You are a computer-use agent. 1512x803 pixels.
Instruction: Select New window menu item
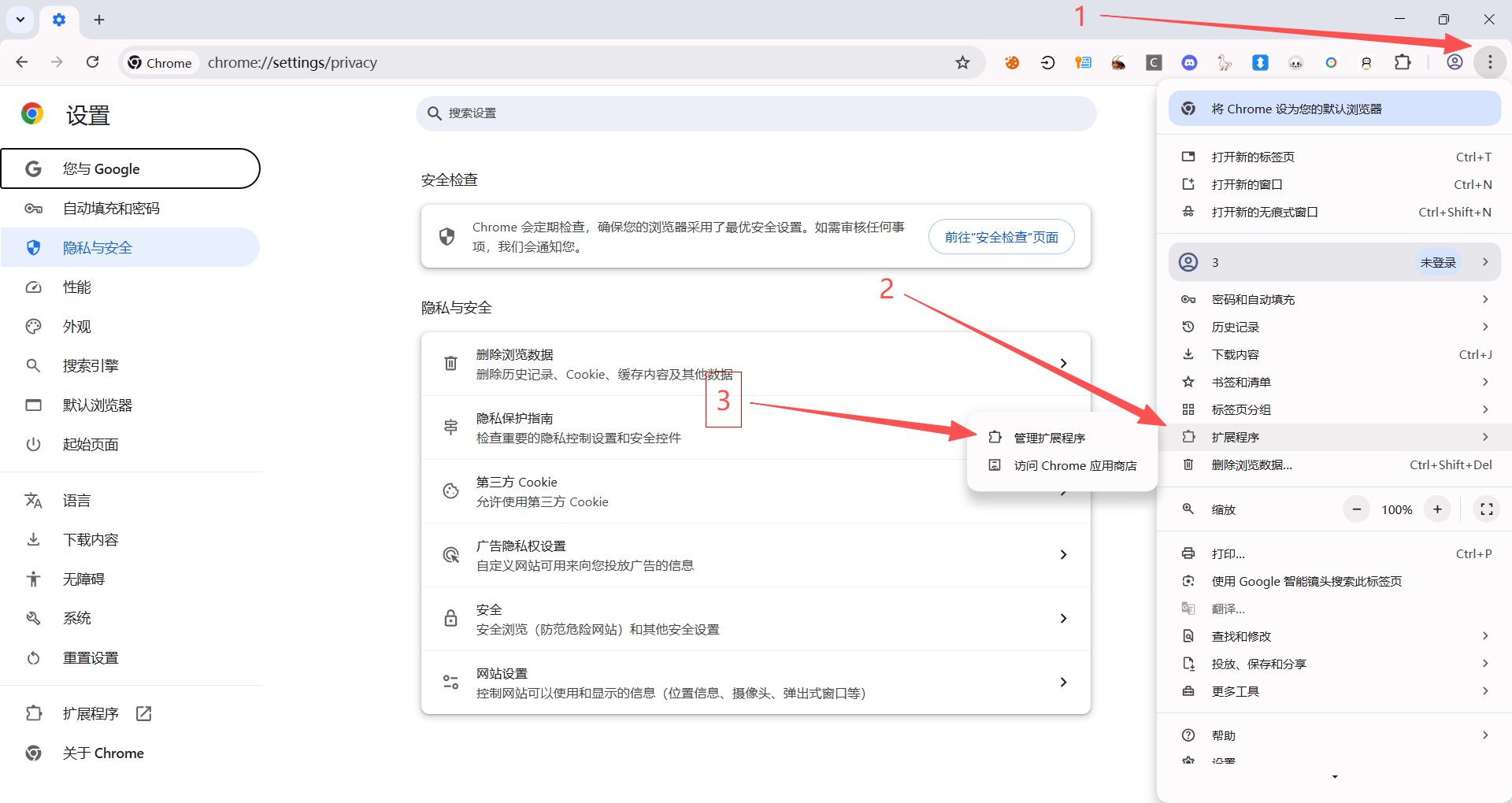pyautogui.click(x=1335, y=184)
